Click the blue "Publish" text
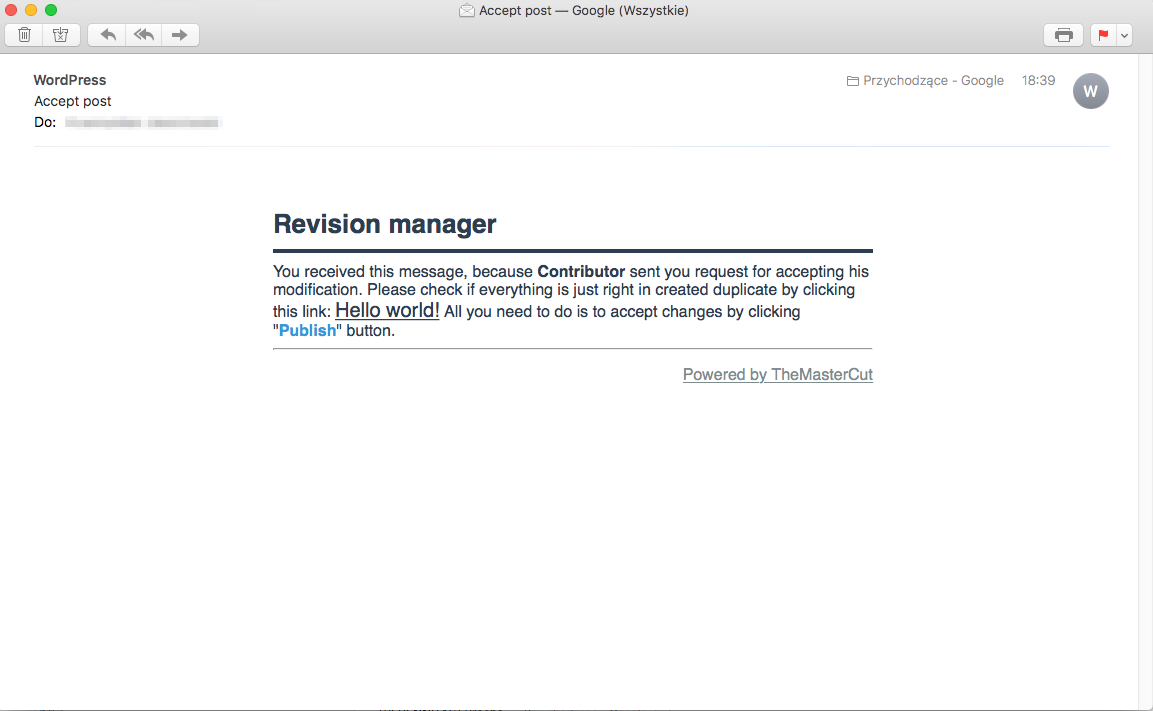 click(x=307, y=331)
